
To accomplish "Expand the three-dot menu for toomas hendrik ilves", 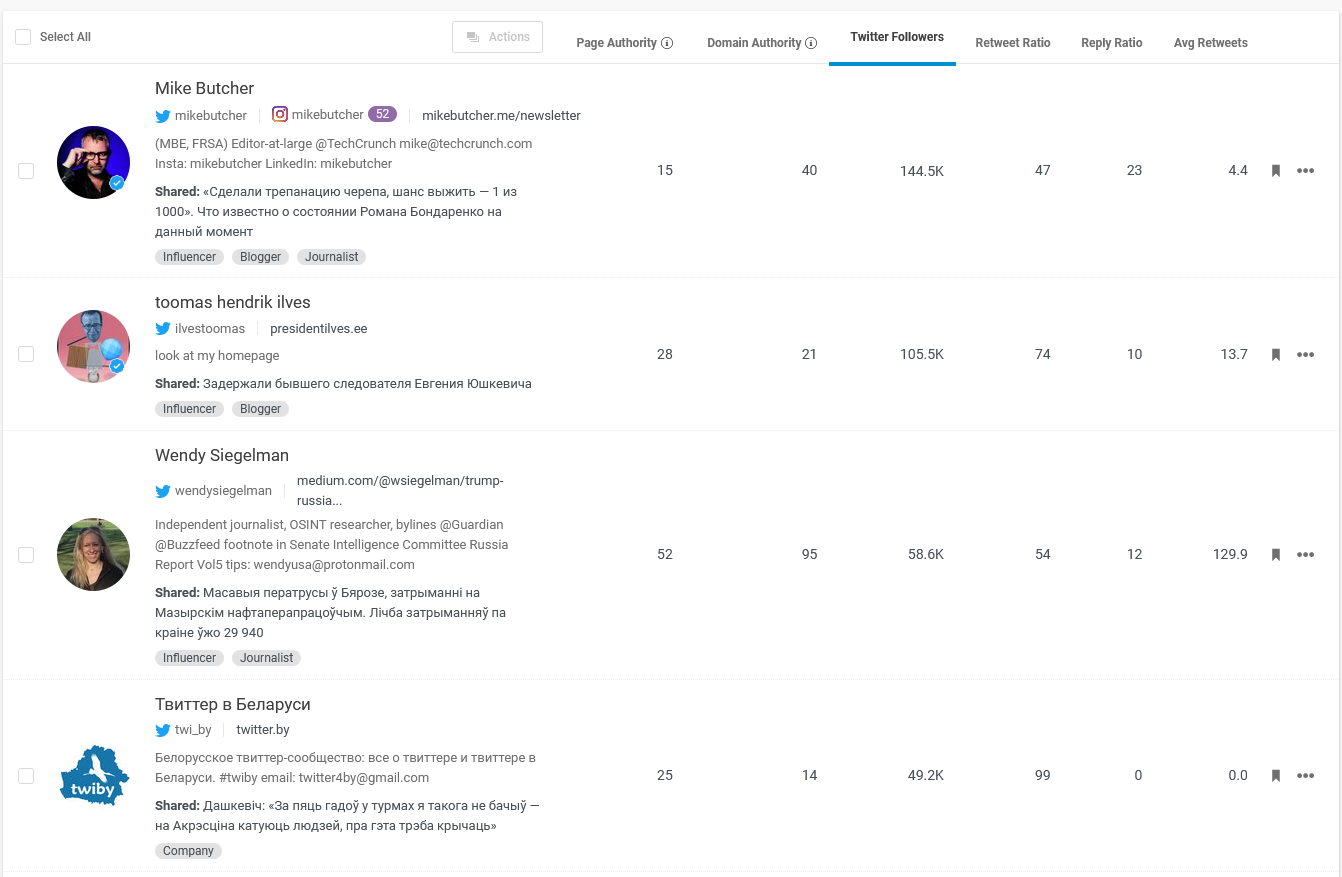I will pyautogui.click(x=1305, y=355).
